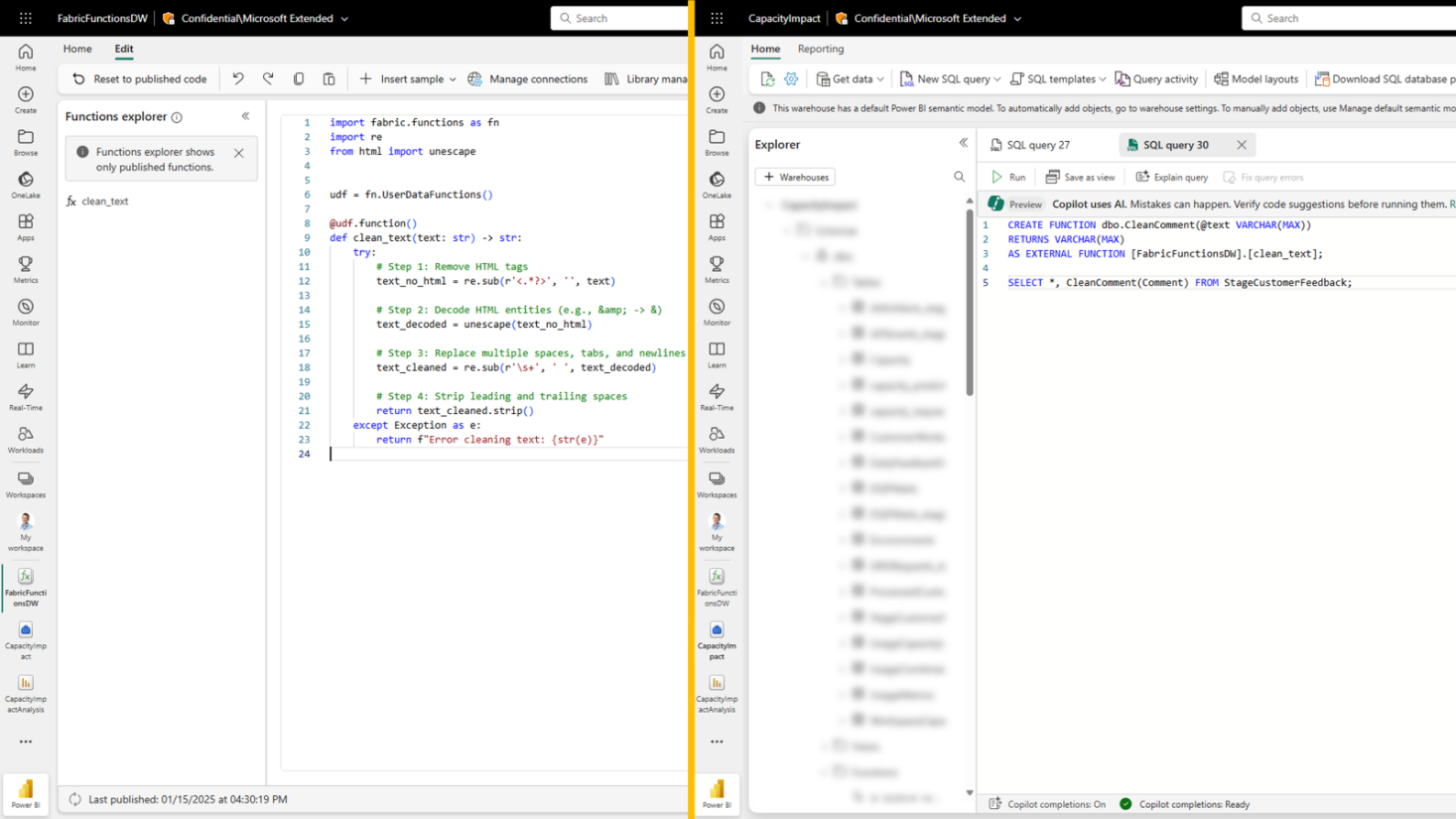Click Reset to published code
This screenshot has height=819, width=1456.
(x=140, y=78)
